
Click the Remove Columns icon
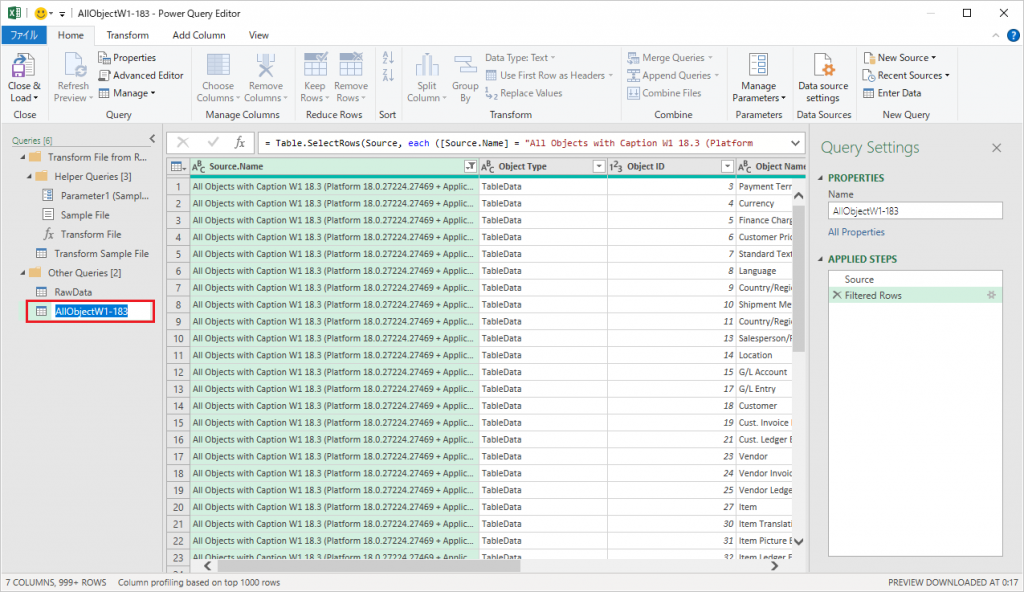pos(266,67)
